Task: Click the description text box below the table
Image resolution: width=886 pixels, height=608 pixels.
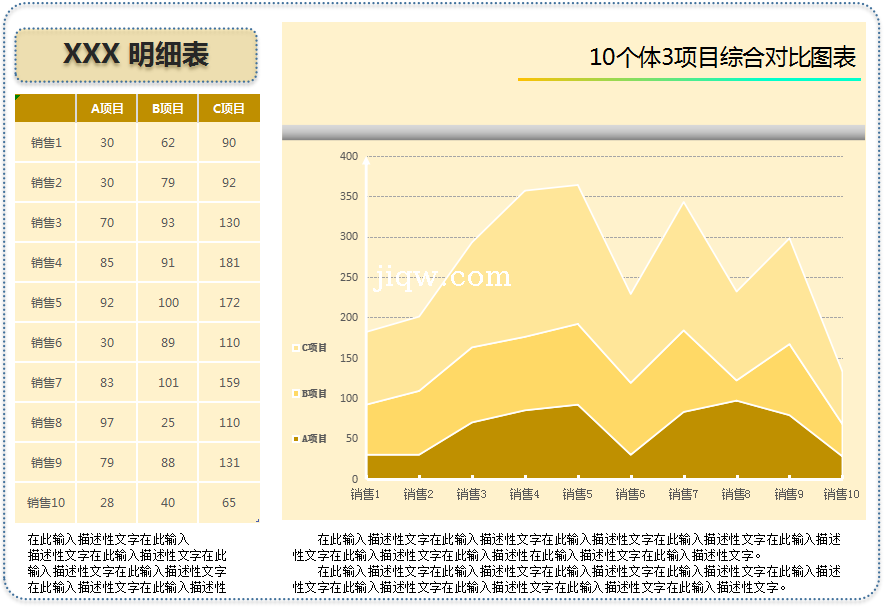Action: (x=128, y=563)
